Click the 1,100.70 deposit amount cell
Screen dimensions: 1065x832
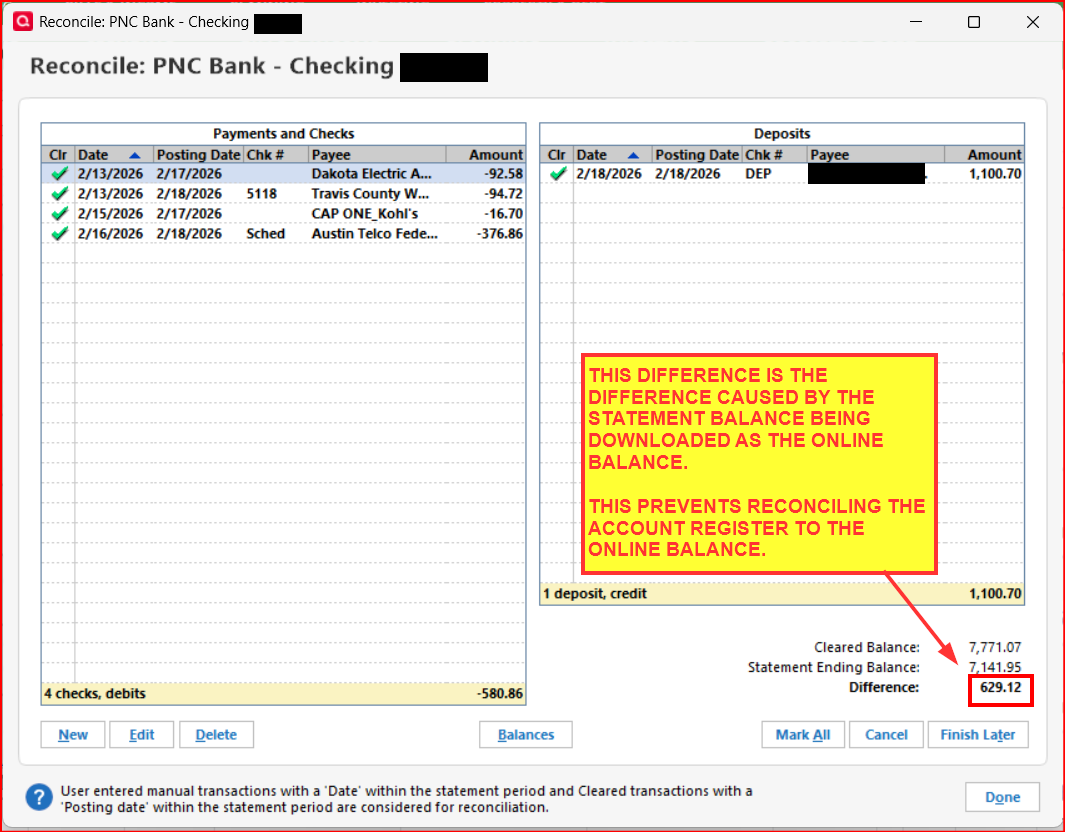[x=995, y=174]
